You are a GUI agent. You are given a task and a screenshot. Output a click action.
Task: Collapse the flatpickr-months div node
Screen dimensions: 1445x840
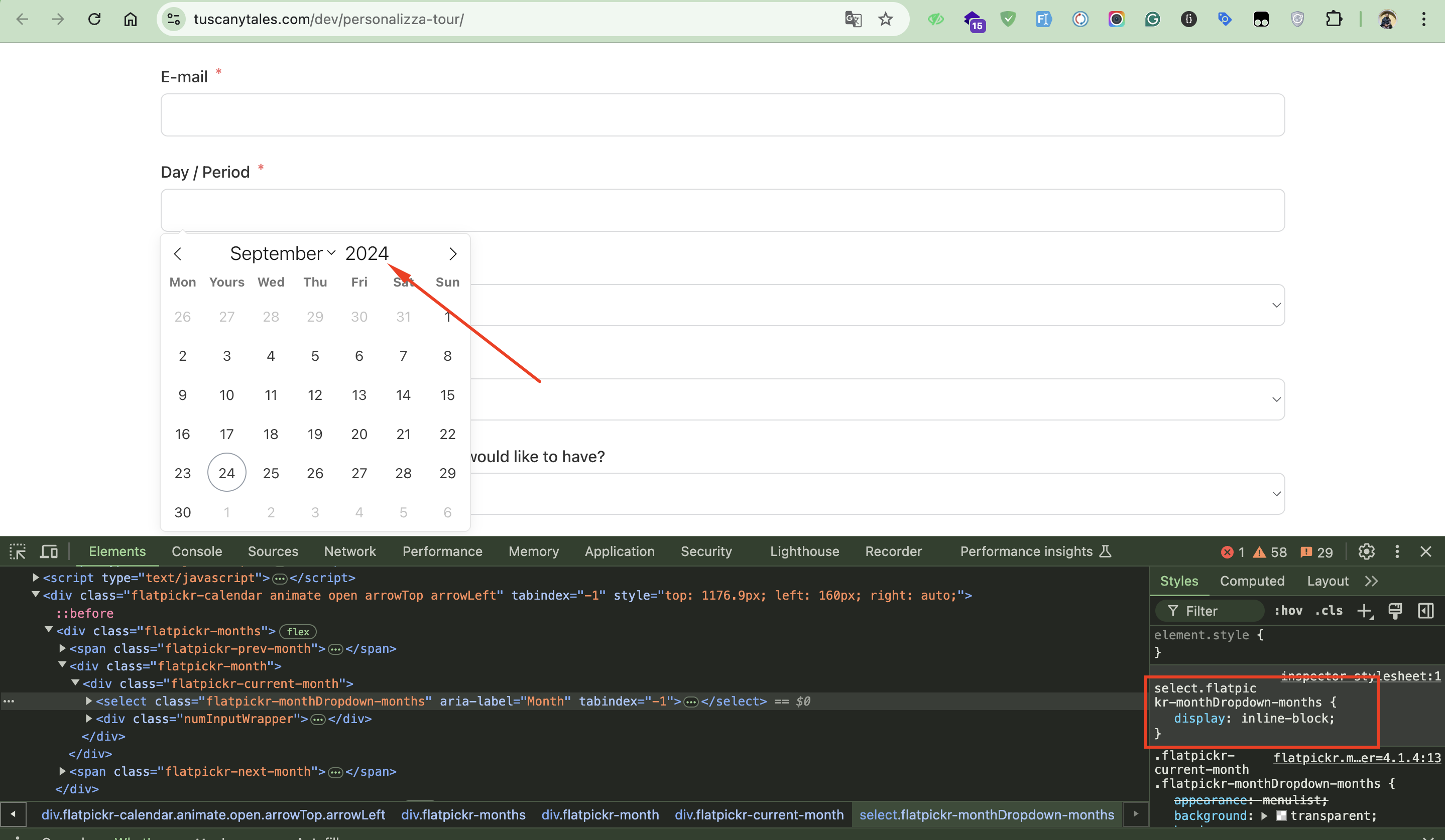(x=49, y=630)
